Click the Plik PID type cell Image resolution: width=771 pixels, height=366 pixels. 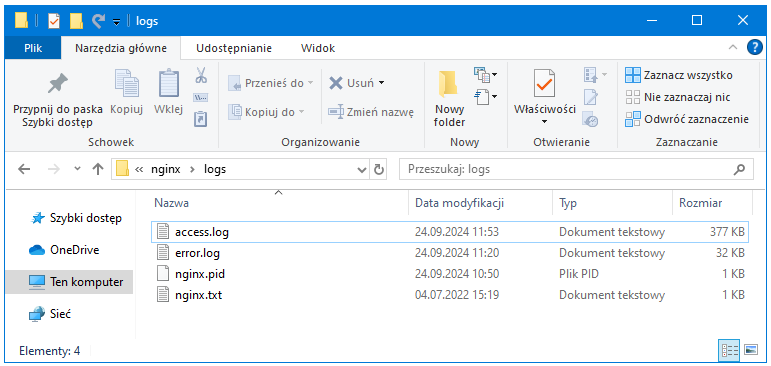click(579, 274)
